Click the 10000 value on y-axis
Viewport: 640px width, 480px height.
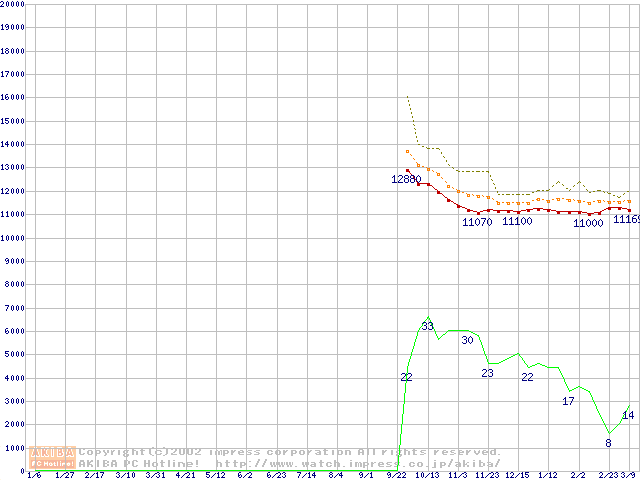(x=12, y=238)
